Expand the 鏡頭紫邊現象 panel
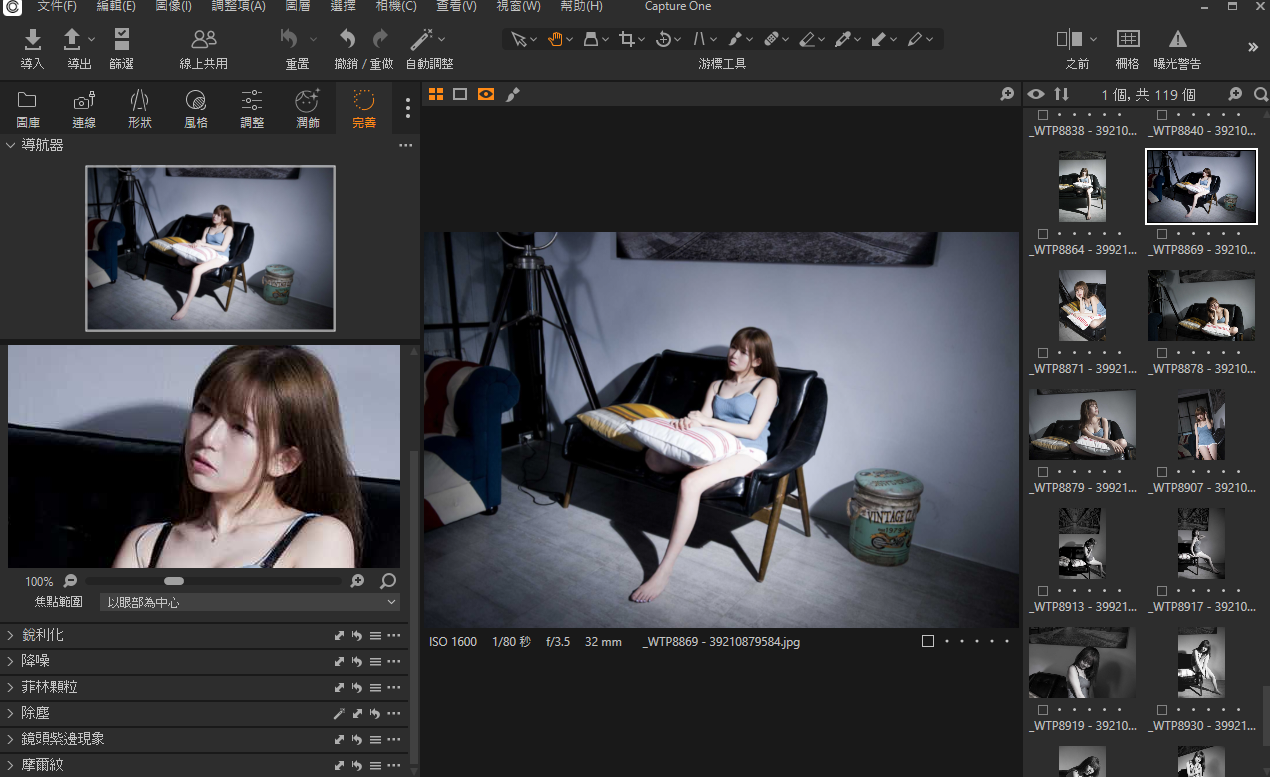The height and width of the screenshot is (777, 1270). [x=11, y=739]
